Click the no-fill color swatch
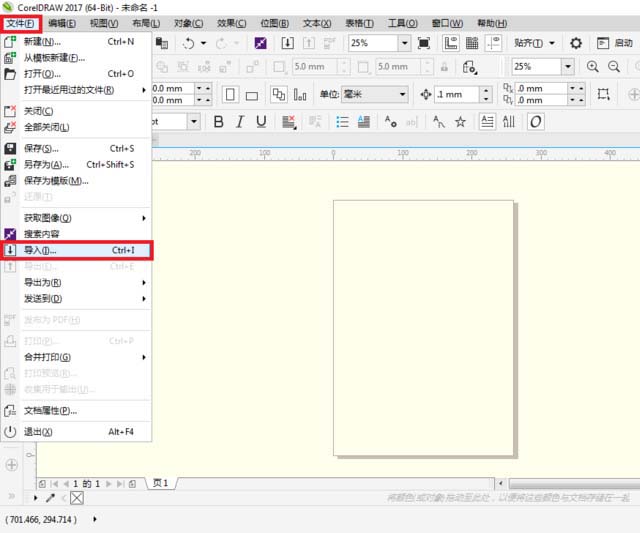This screenshot has width=640, height=533. (x=77, y=498)
